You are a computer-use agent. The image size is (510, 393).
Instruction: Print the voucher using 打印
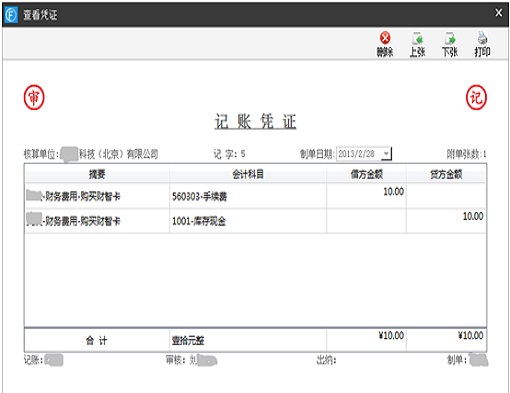(482, 44)
